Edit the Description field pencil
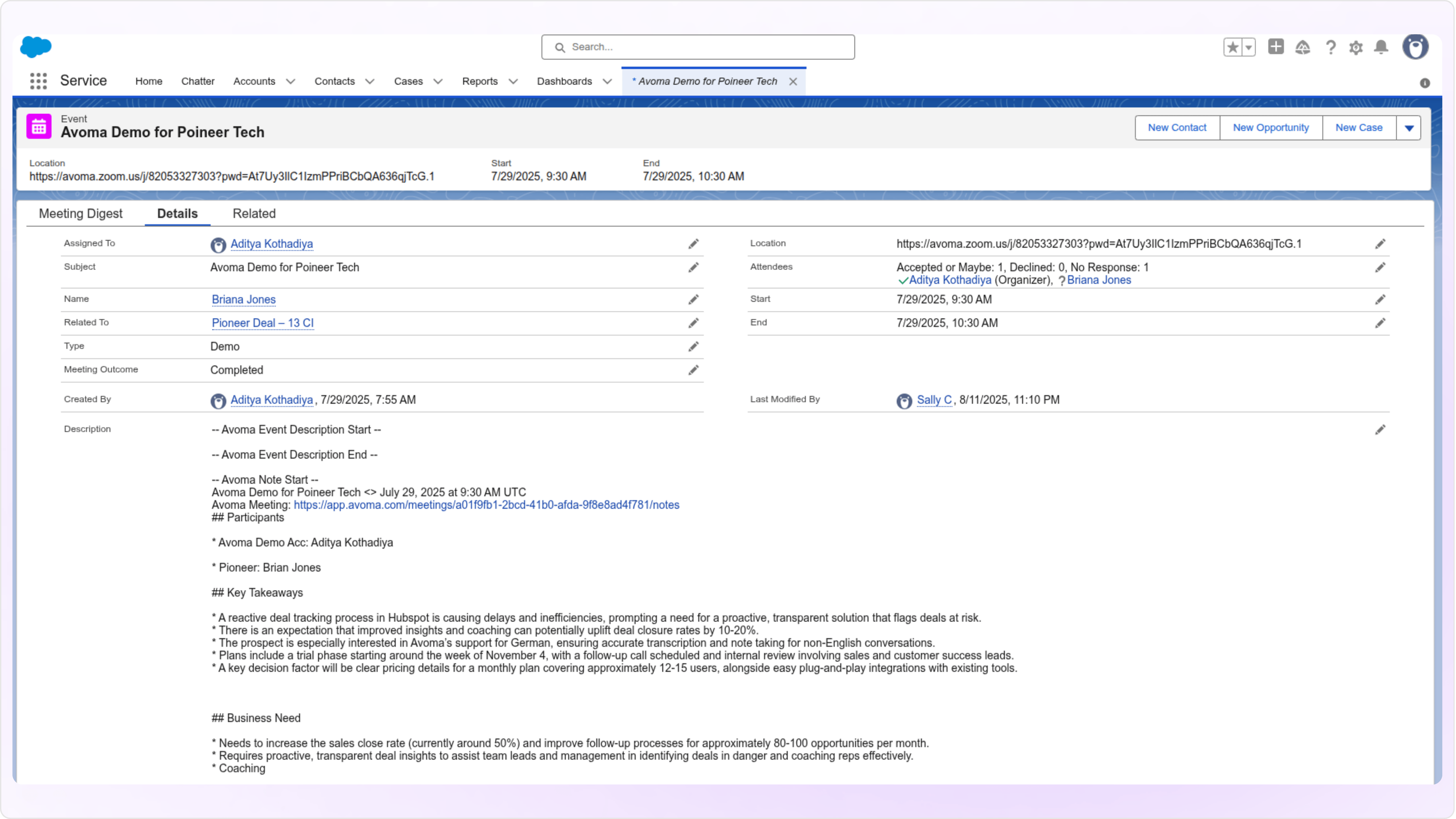Viewport: 1456px width, 819px height. tap(1380, 430)
